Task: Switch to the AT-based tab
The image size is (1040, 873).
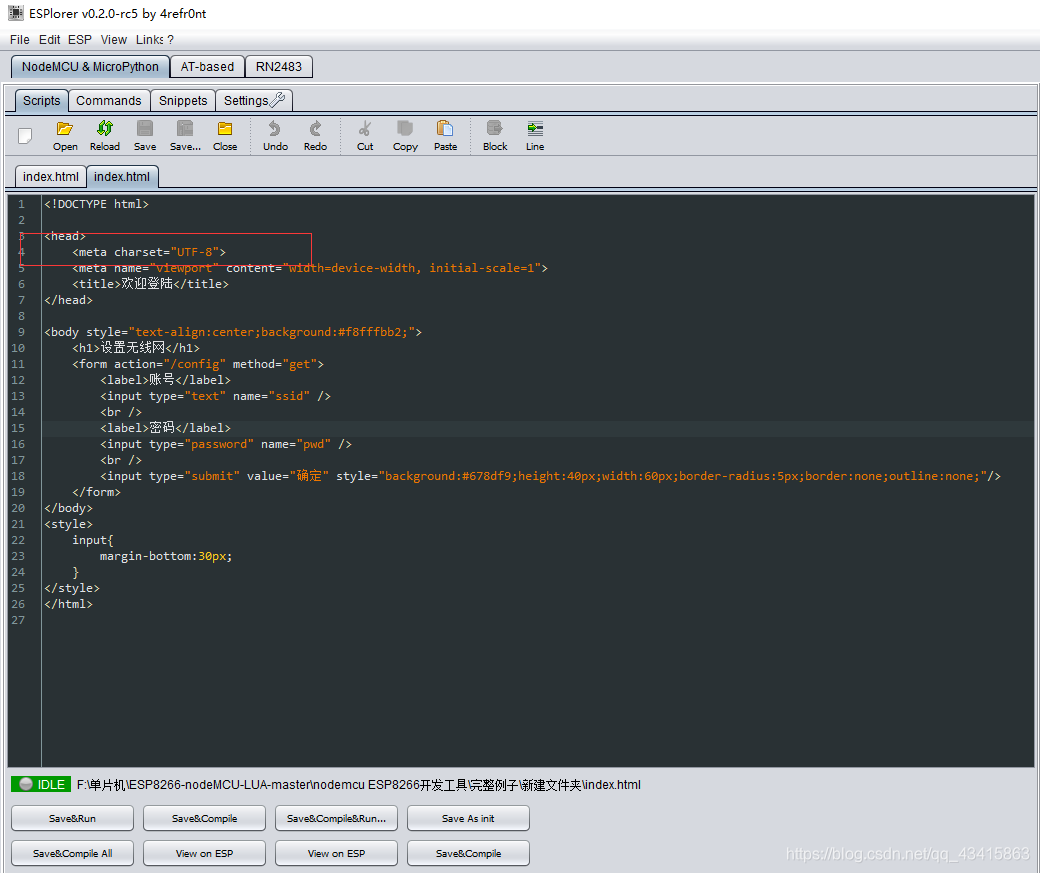Action: click(x=206, y=66)
